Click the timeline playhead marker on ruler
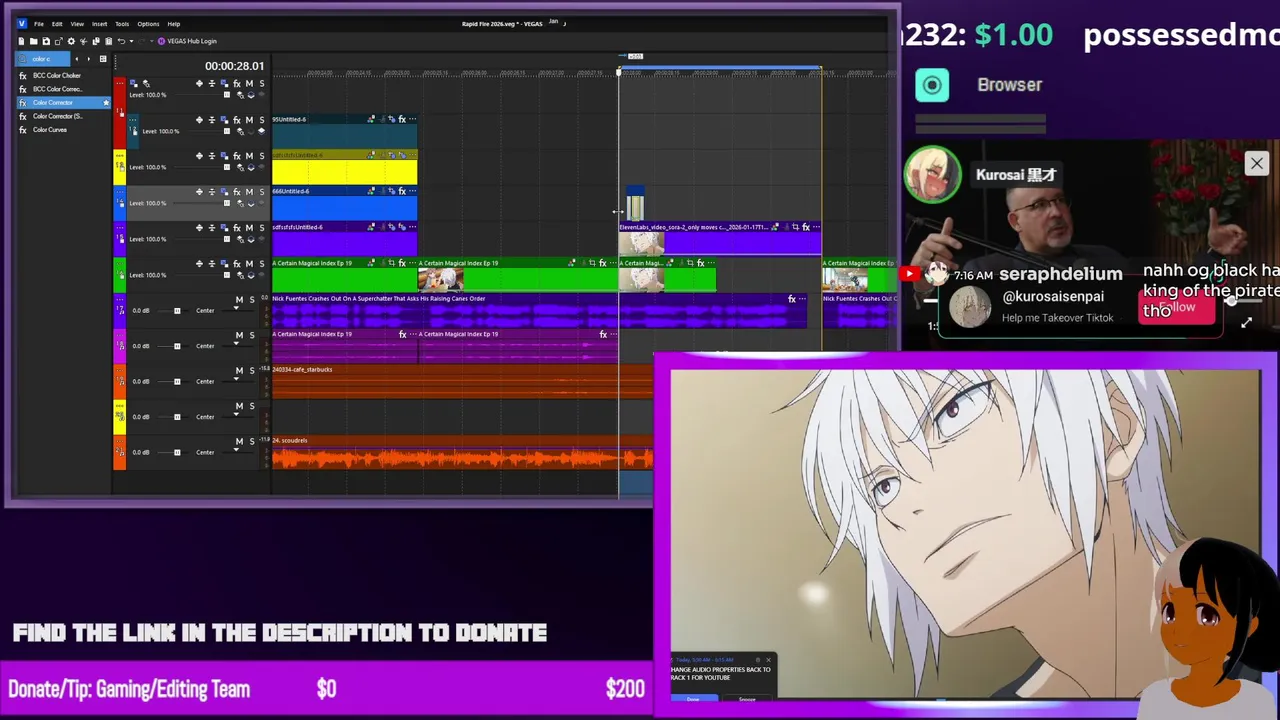Viewport: 1280px width, 720px height. (x=618, y=72)
